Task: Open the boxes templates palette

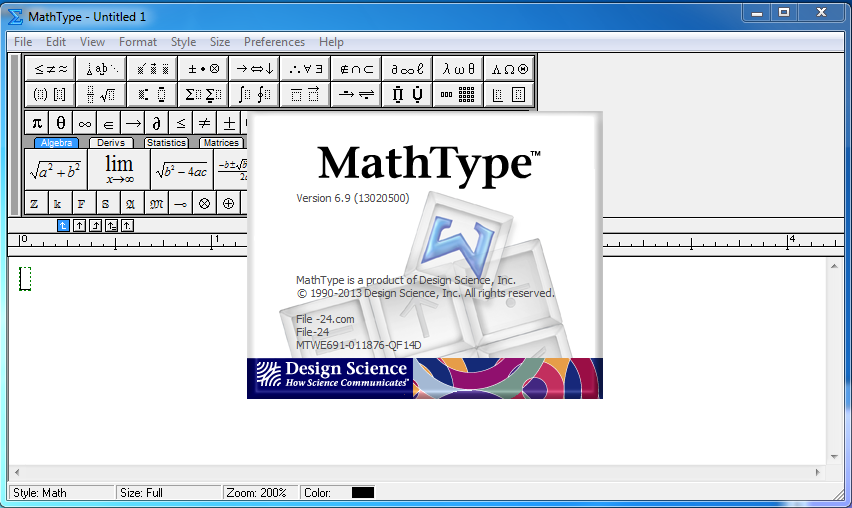Action: pyautogui.click(x=510, y=94)
